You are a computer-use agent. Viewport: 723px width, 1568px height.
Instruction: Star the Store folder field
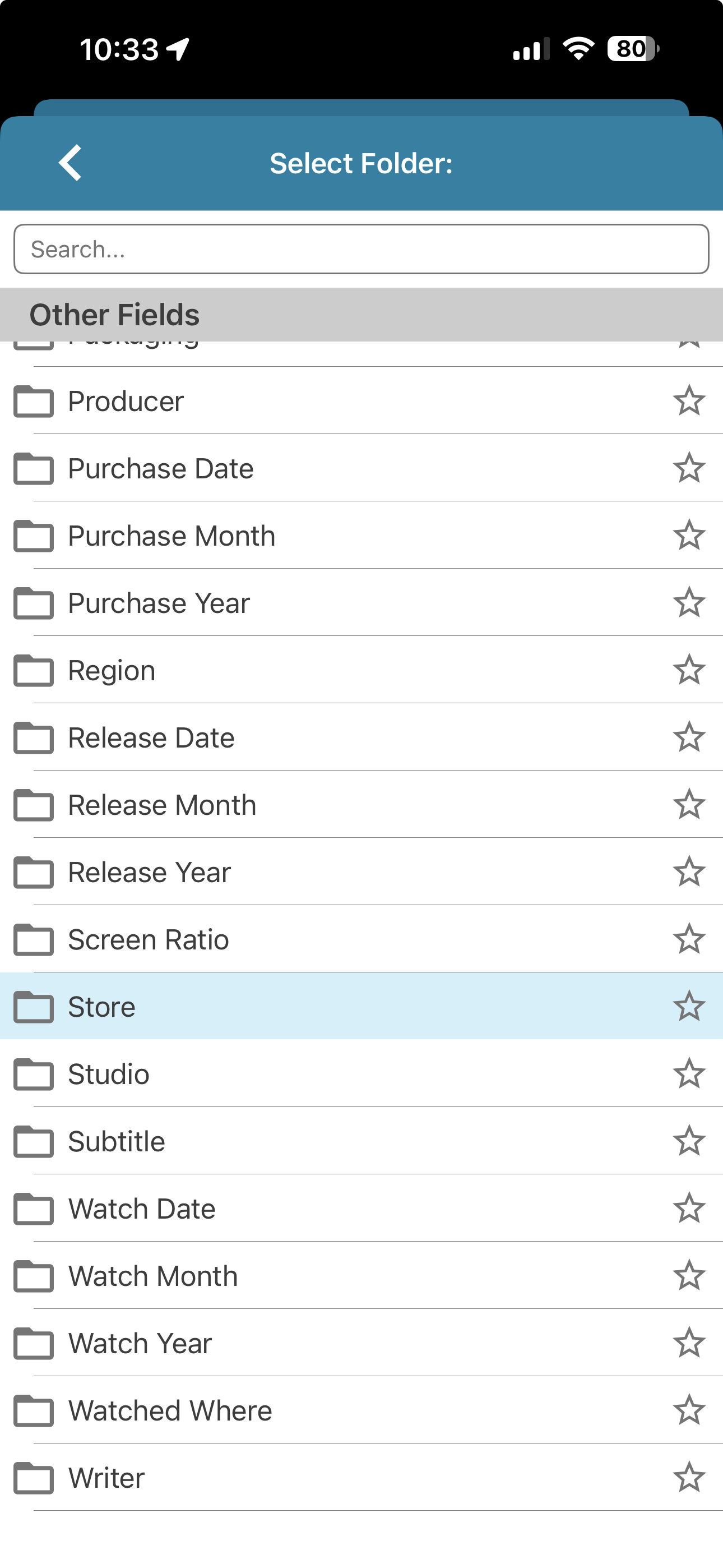click(689, 1006)
